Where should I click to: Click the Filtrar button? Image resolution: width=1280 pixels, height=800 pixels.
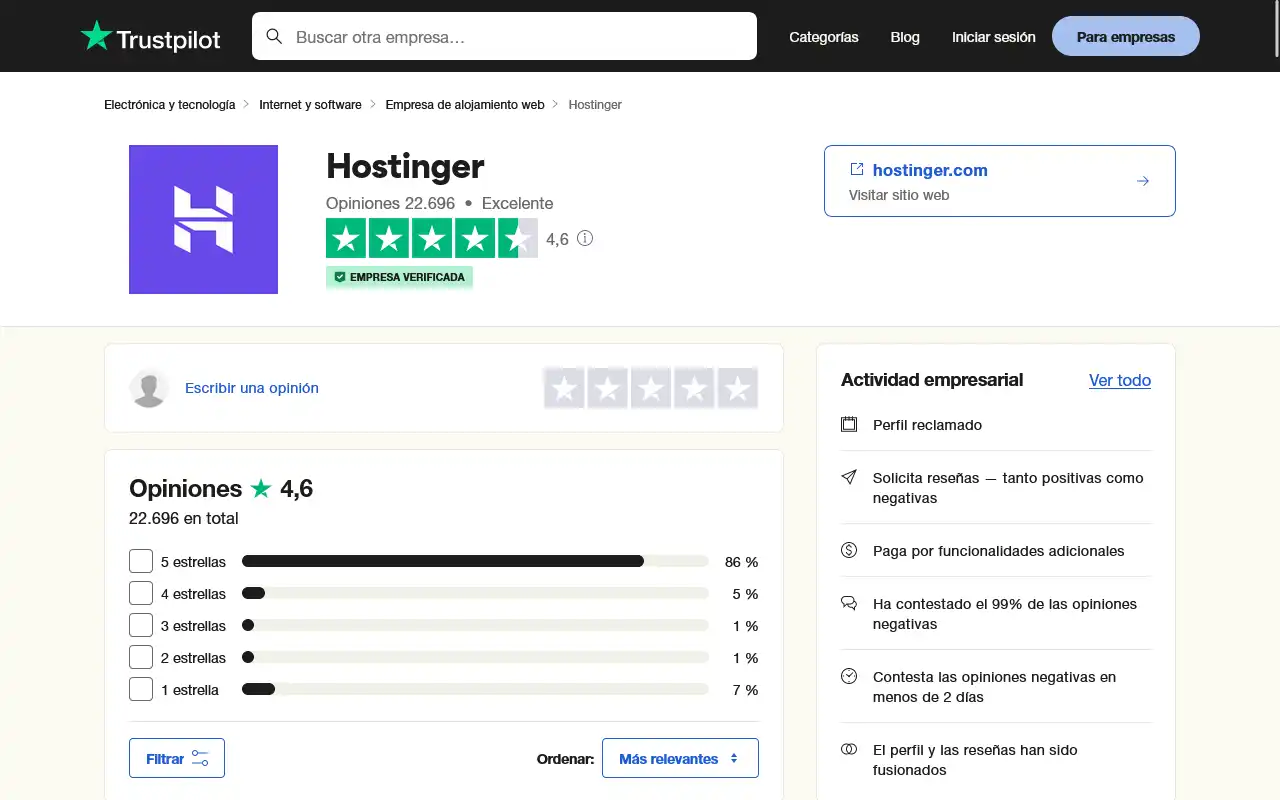(x=177, y=758)
